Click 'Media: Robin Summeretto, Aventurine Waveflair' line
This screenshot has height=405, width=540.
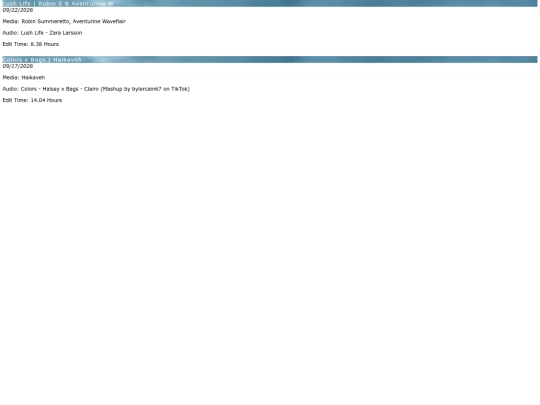coord(64,21)
